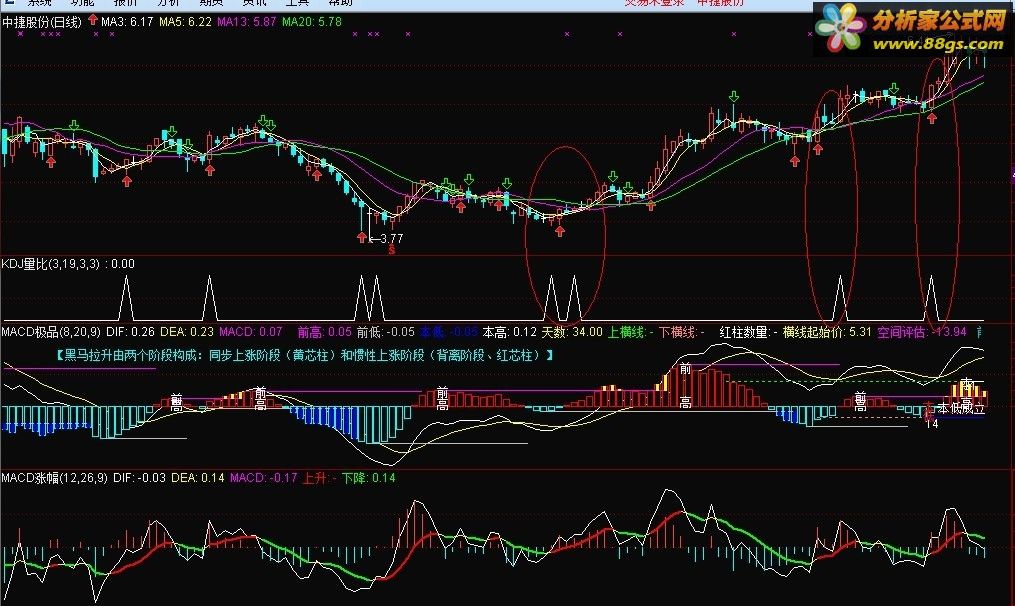Image resolution: width=1015 pixels, height=606 pixels.
Task: Click the purple MACD: 0.07 value
Action: pyautogui.click(x=251, y=331)
